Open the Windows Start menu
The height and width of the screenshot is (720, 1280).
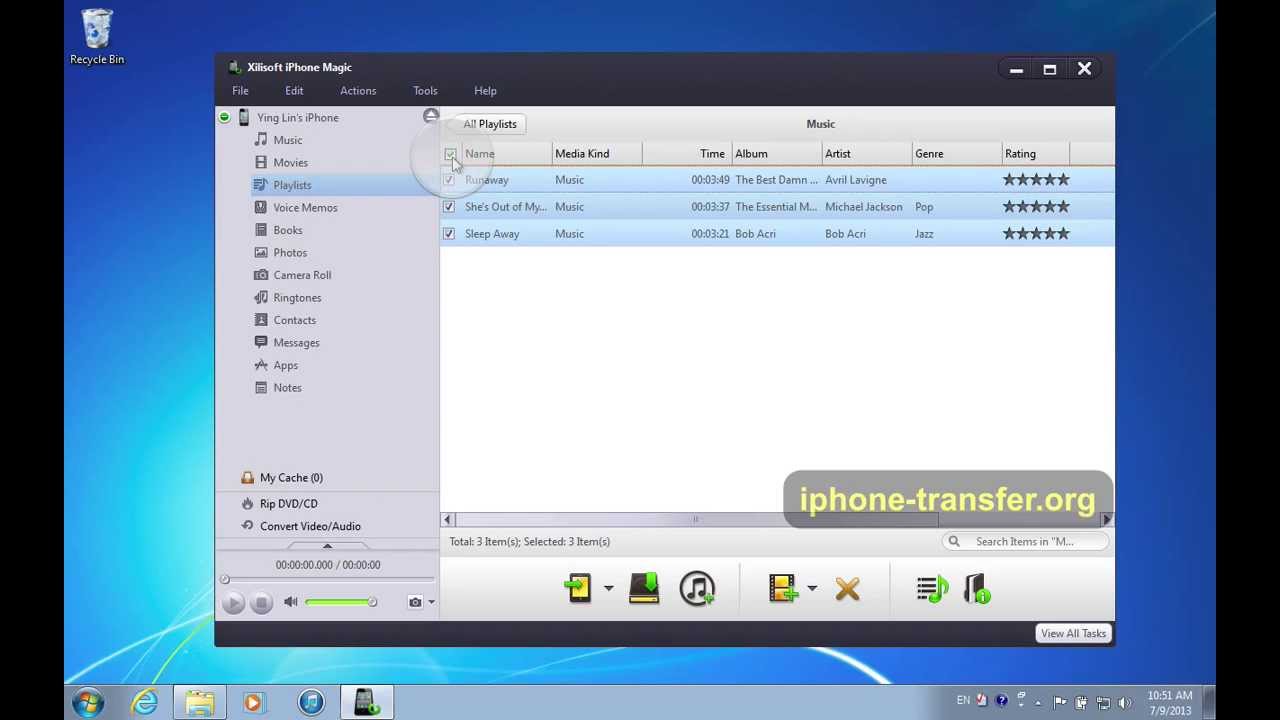click(88, 703)
